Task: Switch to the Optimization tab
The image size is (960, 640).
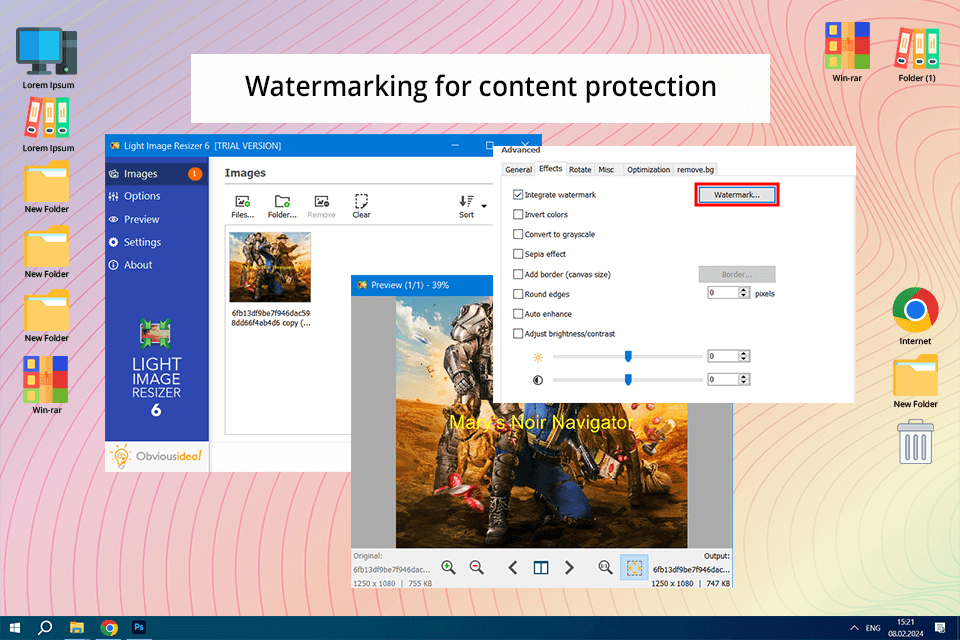Action: point(648,170)
